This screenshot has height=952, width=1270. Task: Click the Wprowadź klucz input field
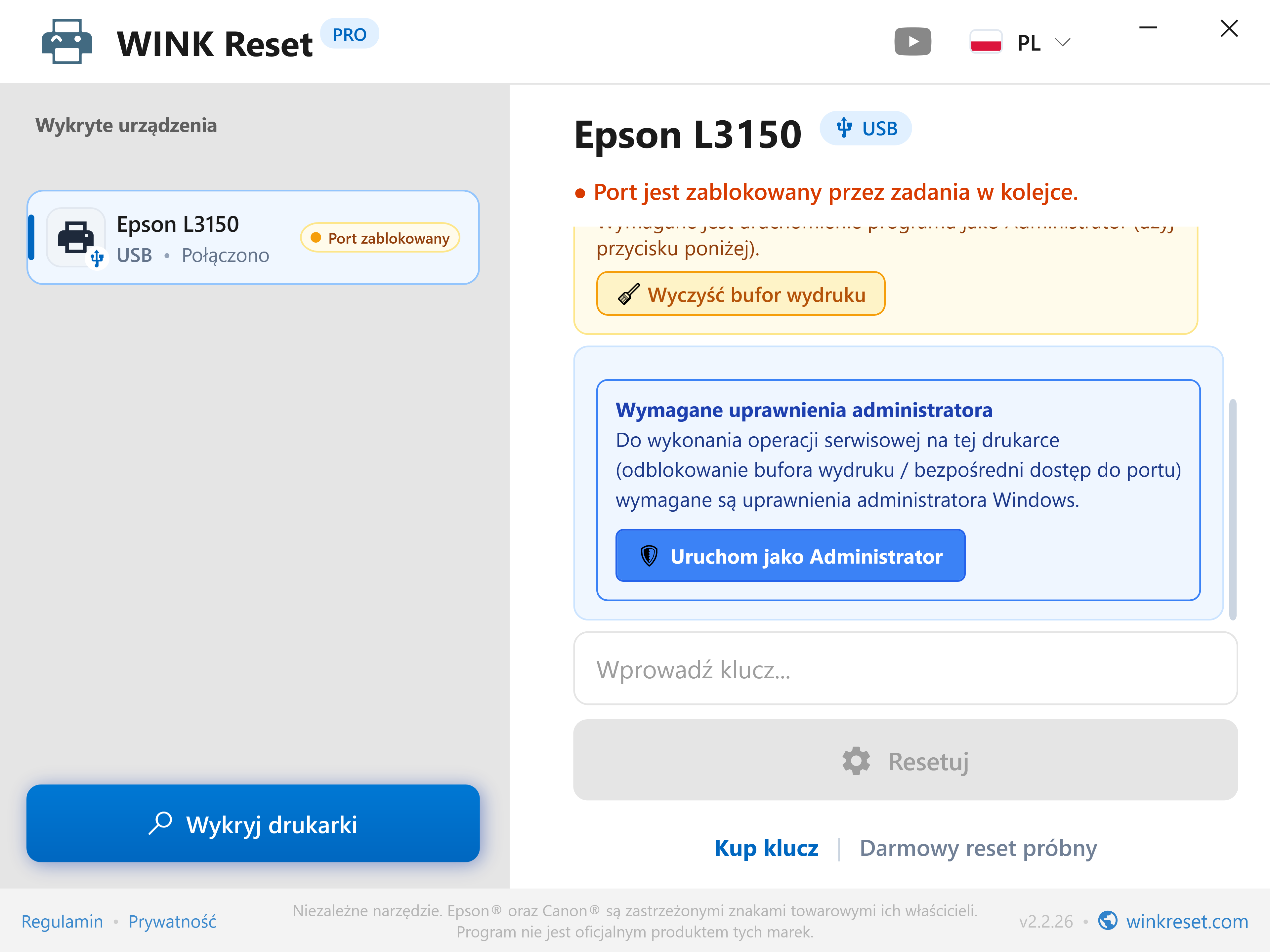point(906,668)
